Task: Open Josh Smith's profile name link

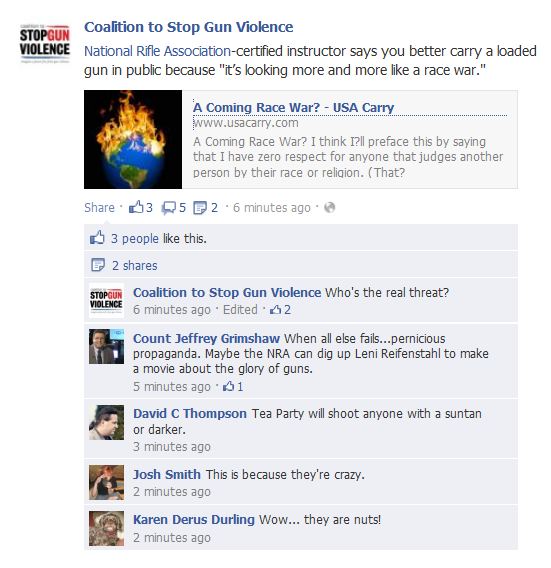Action: click(167, 474)
